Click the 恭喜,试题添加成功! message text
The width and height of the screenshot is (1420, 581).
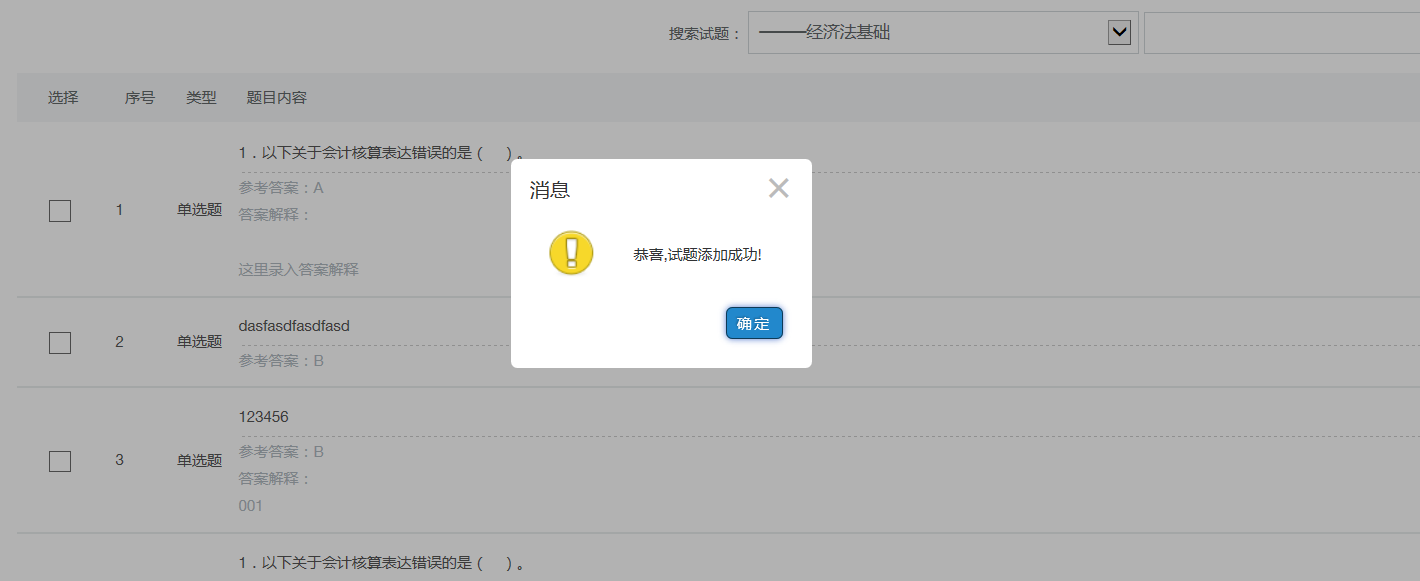click(697, 255)
